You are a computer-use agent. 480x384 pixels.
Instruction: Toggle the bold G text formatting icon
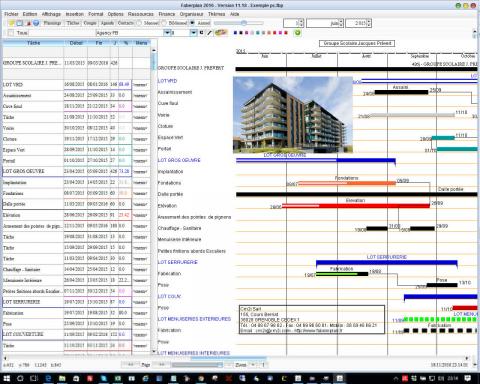(201, 33)
